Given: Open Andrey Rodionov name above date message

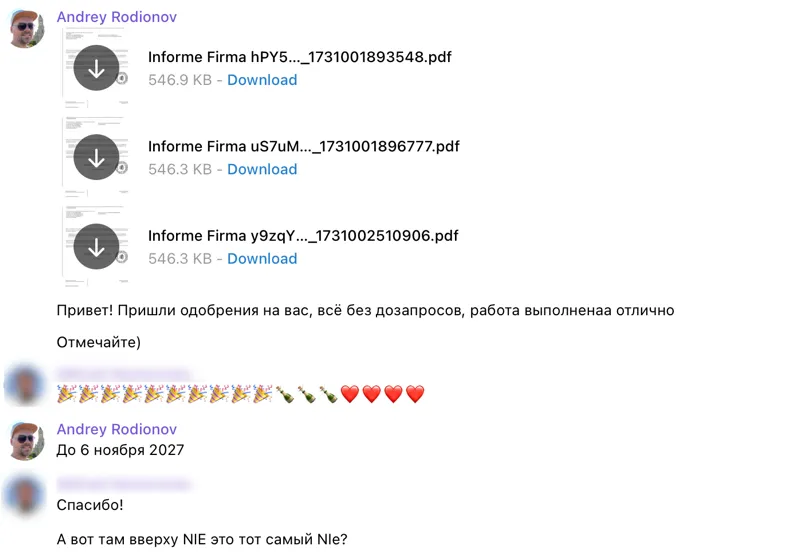Looking at the screenshot, I should click(117, 429).
